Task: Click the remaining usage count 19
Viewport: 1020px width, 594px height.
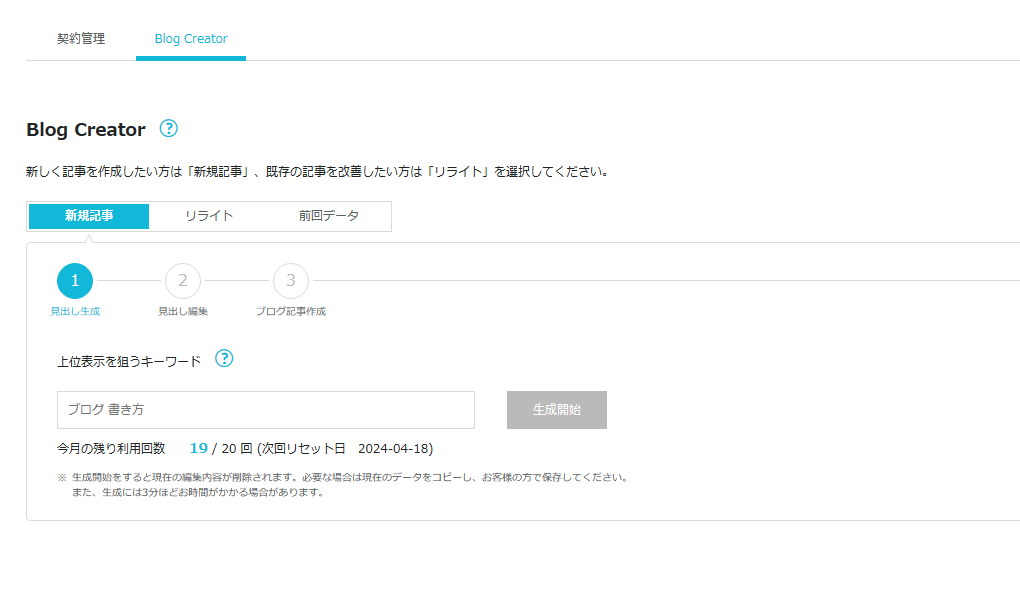Action: [198, 449]
